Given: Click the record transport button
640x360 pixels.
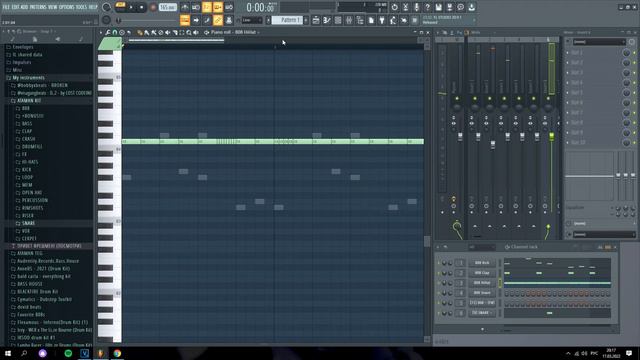Looking at the screenshot, I should tap(153, 7).
